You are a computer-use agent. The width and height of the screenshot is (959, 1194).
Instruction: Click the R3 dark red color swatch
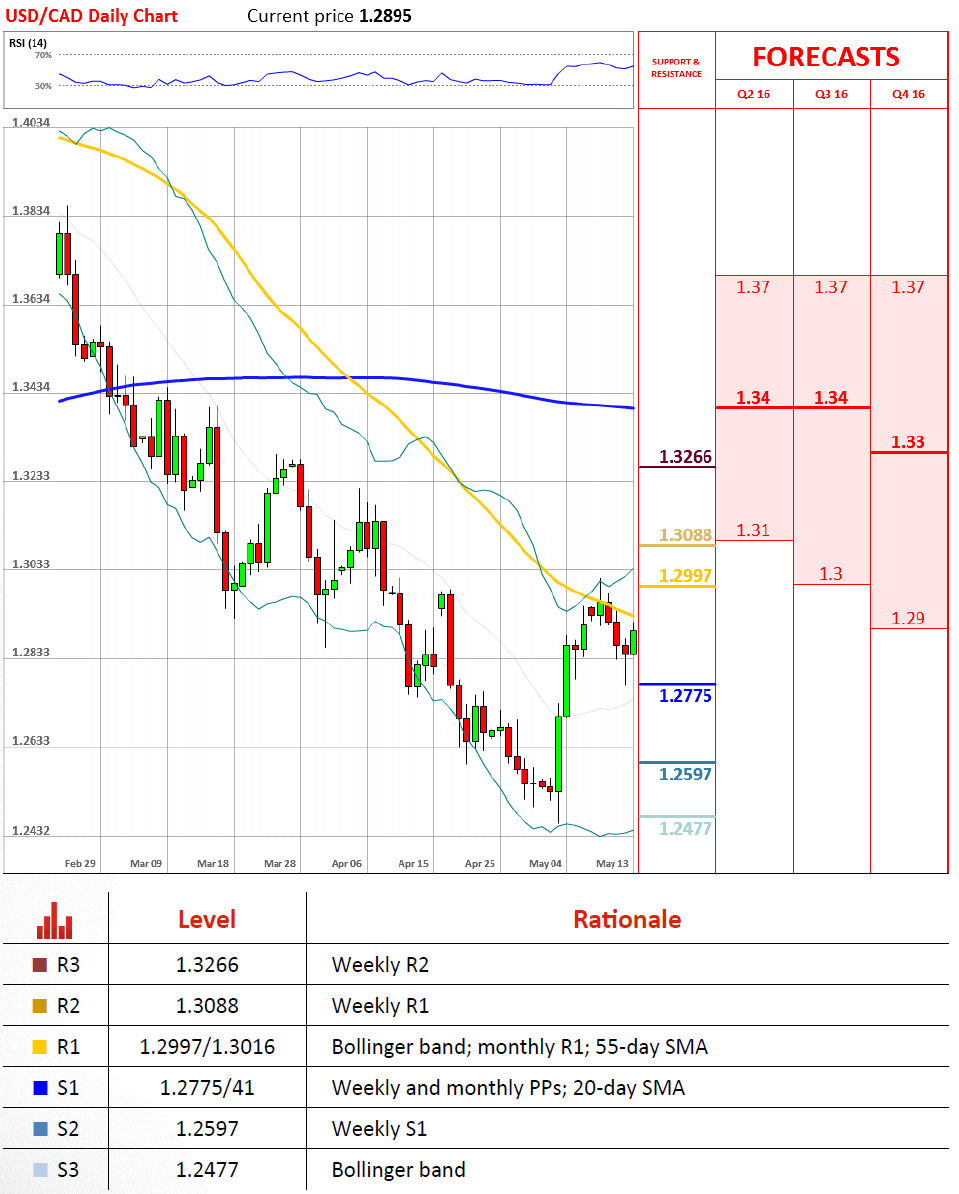point(40,965)
